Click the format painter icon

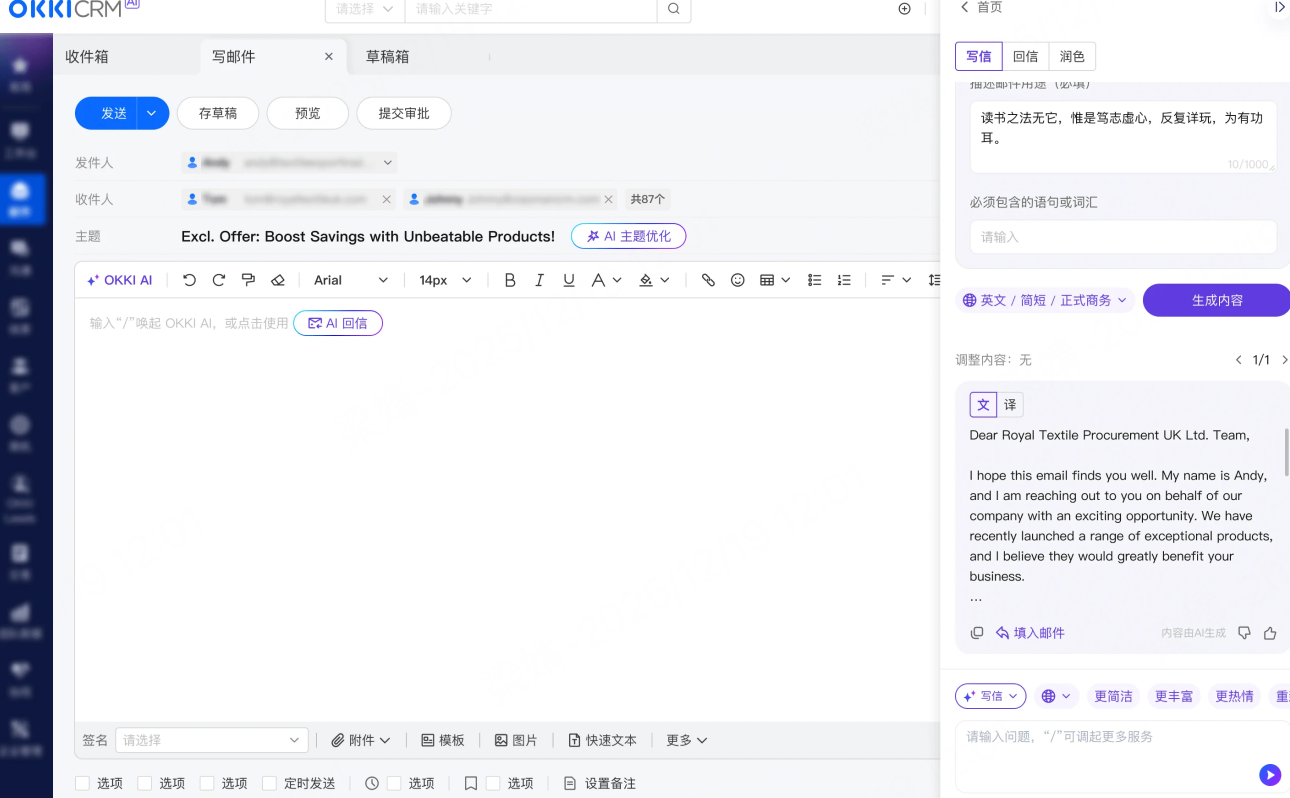[x=248, y=280]
